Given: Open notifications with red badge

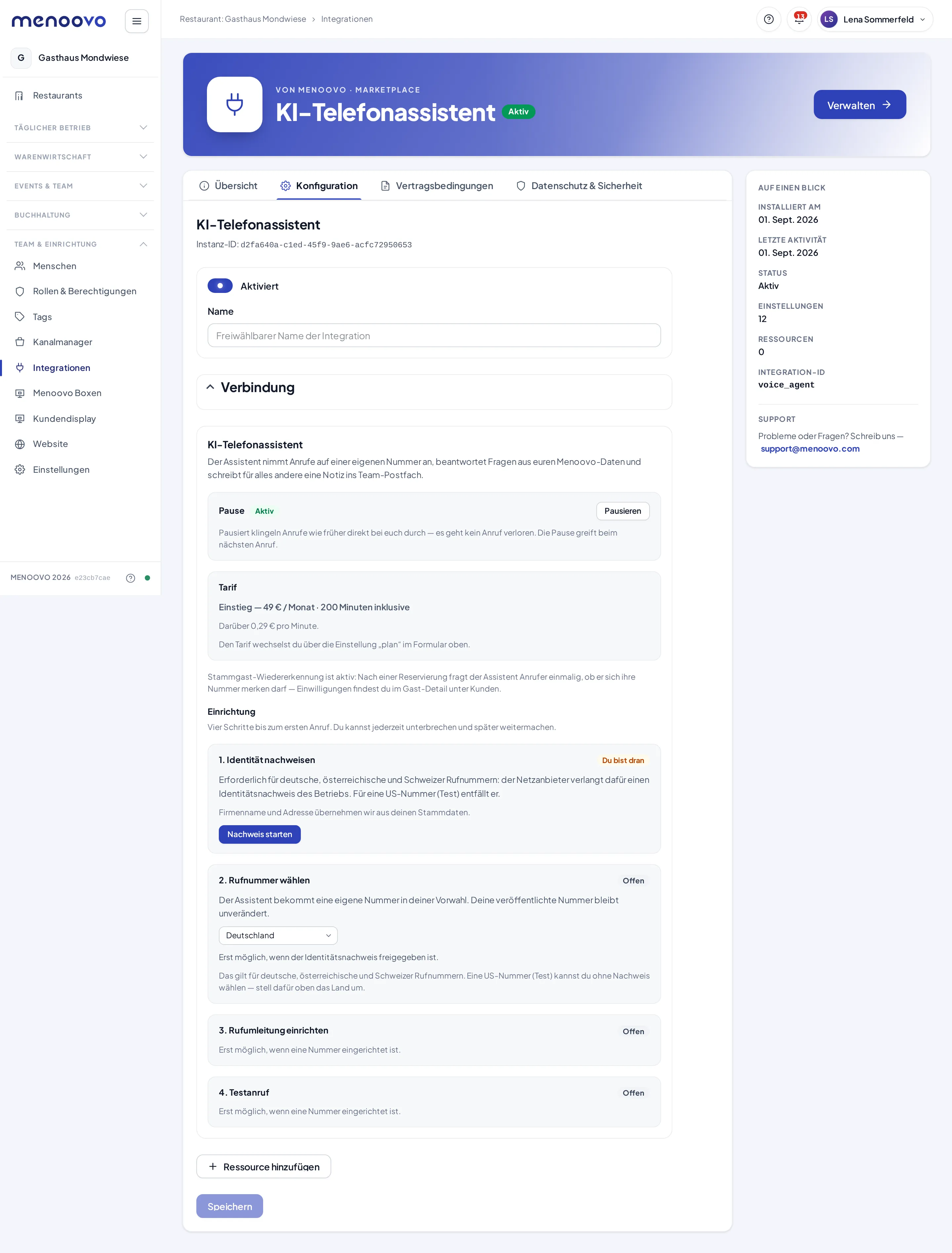Looking at the screenshot, I should pos(799,19).
